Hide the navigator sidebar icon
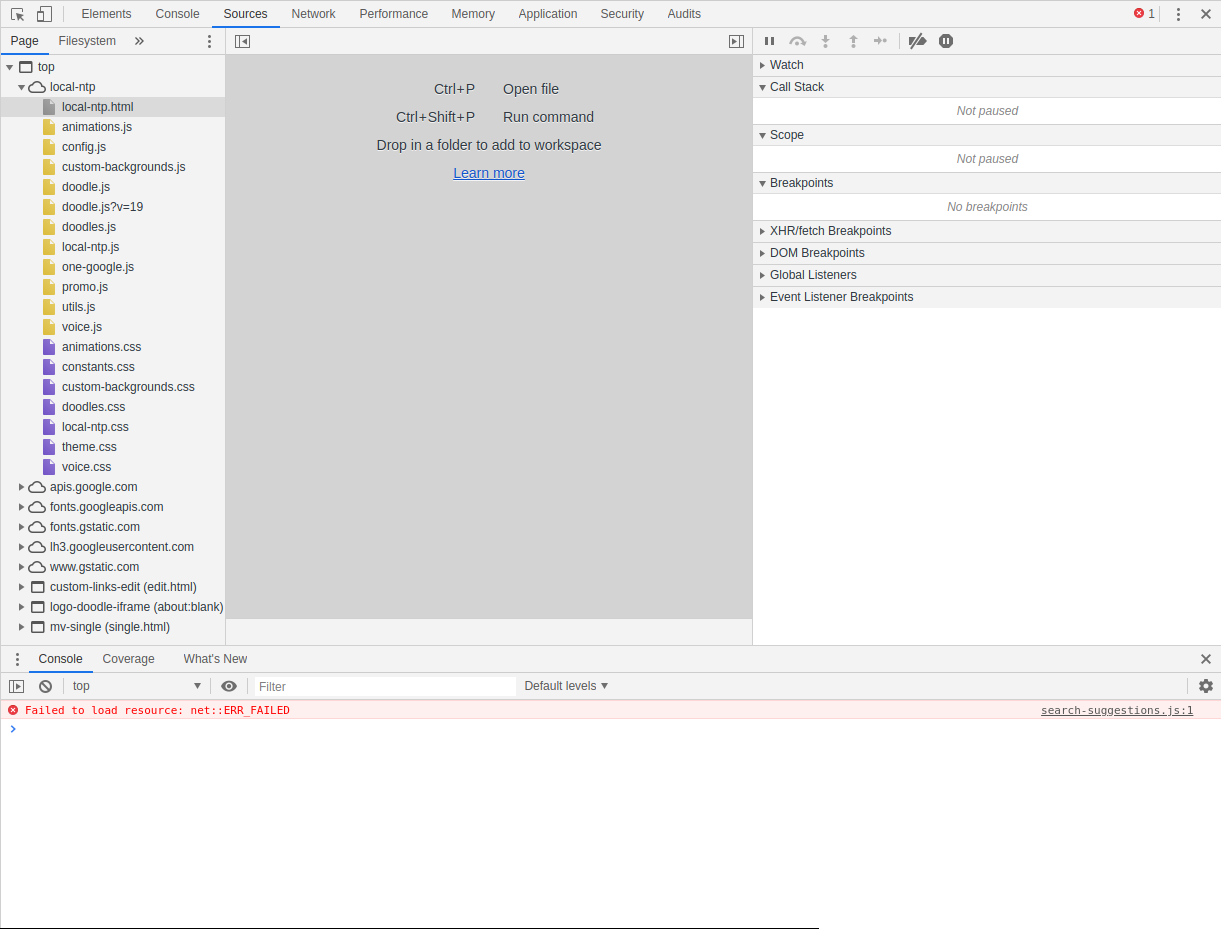1221x929 pixels. pyautogui.click(x=242, y=41)
